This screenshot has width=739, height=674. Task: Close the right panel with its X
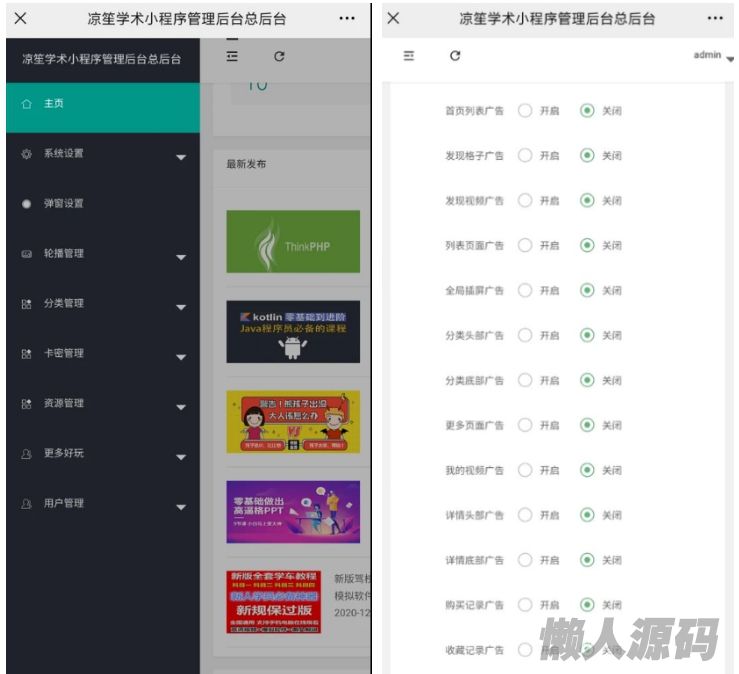click(x=393, y=18)
